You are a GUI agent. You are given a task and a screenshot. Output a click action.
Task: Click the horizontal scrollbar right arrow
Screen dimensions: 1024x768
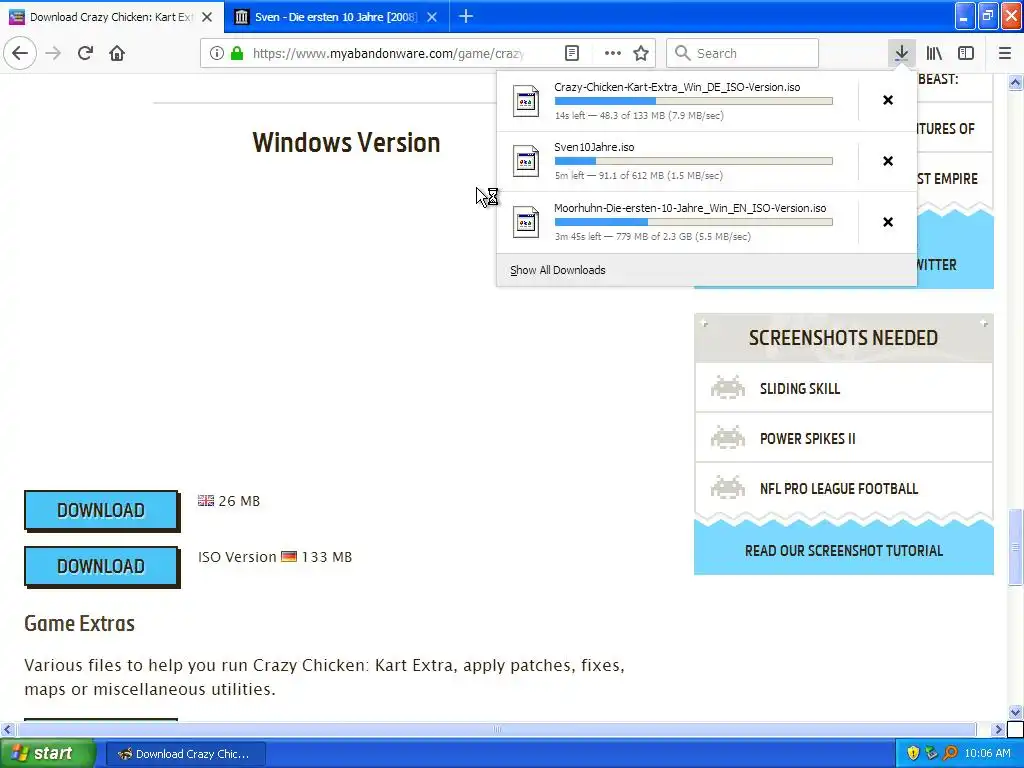coord(998,729)
